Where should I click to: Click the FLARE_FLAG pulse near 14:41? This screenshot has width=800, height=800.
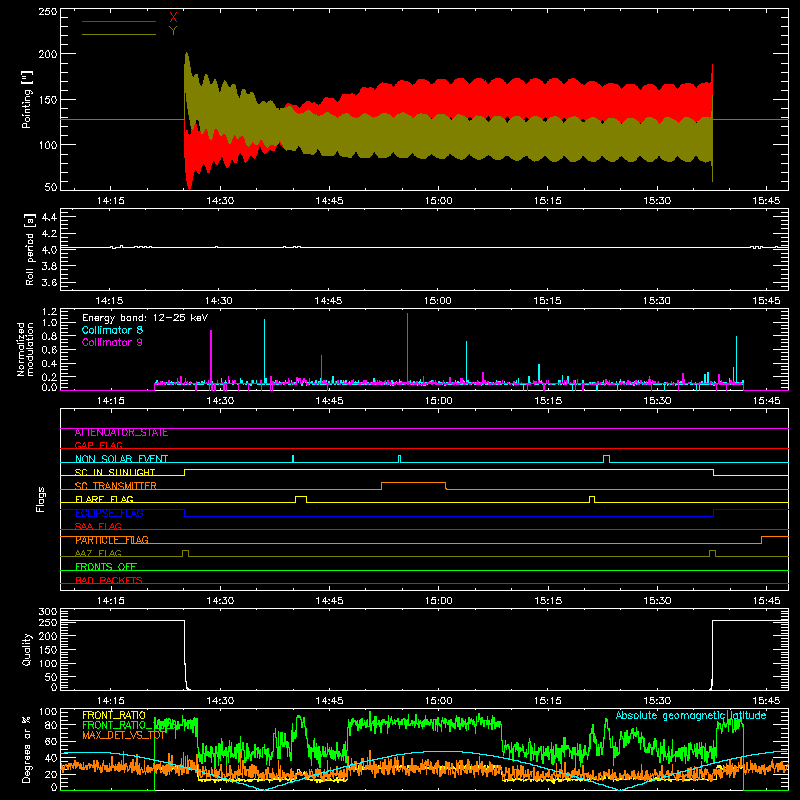[x=301, y=499]
